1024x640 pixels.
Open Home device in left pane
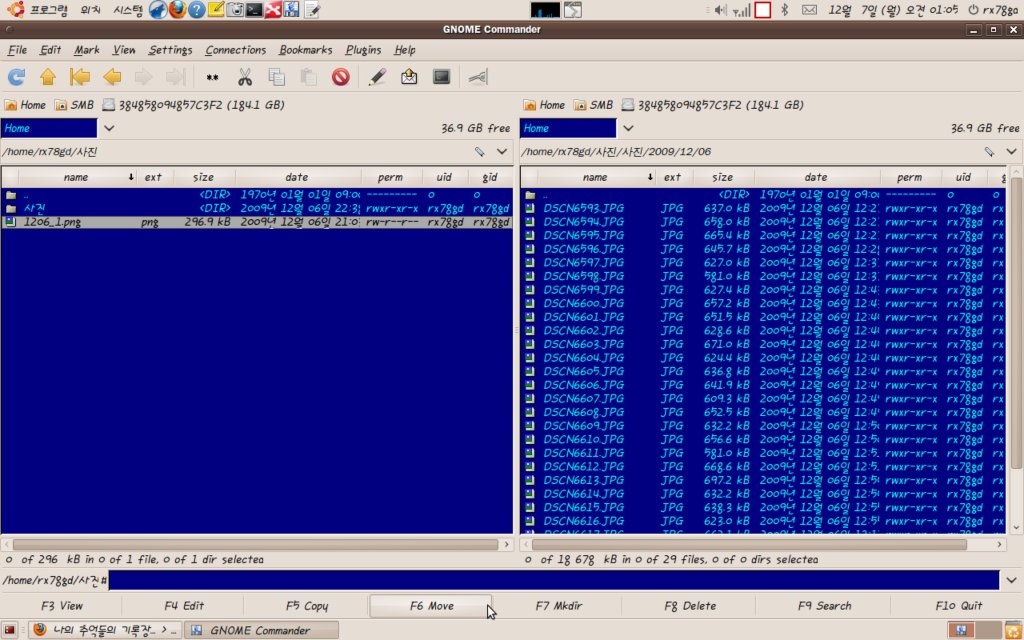coord(25,105)
